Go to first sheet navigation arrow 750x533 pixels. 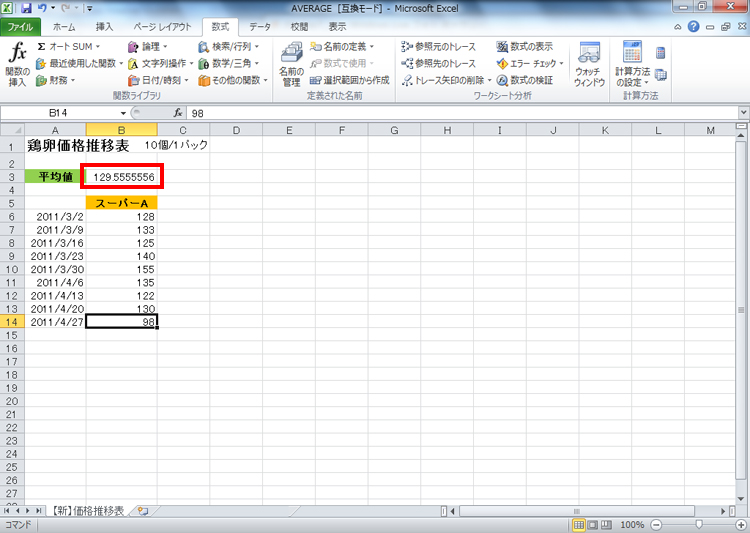click(6, 511)
